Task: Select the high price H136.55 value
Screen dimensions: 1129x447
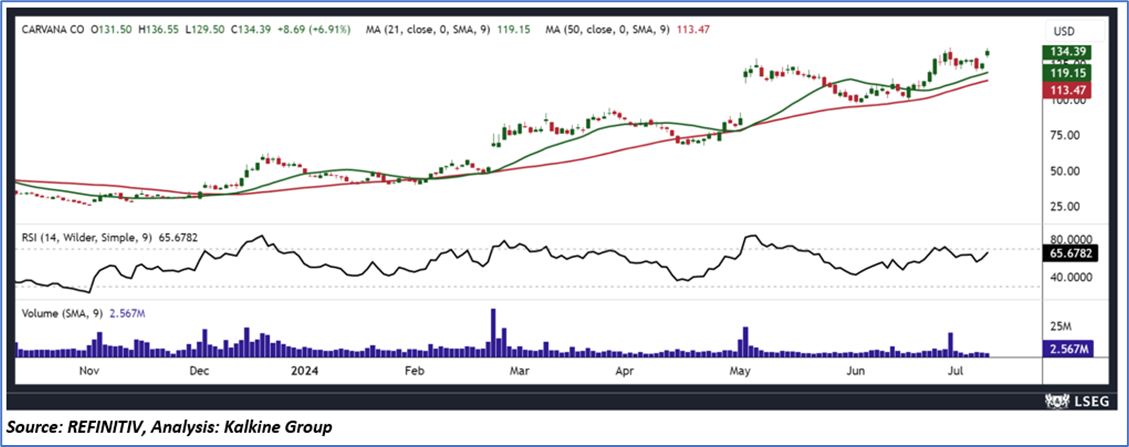Action: [158, 30]
